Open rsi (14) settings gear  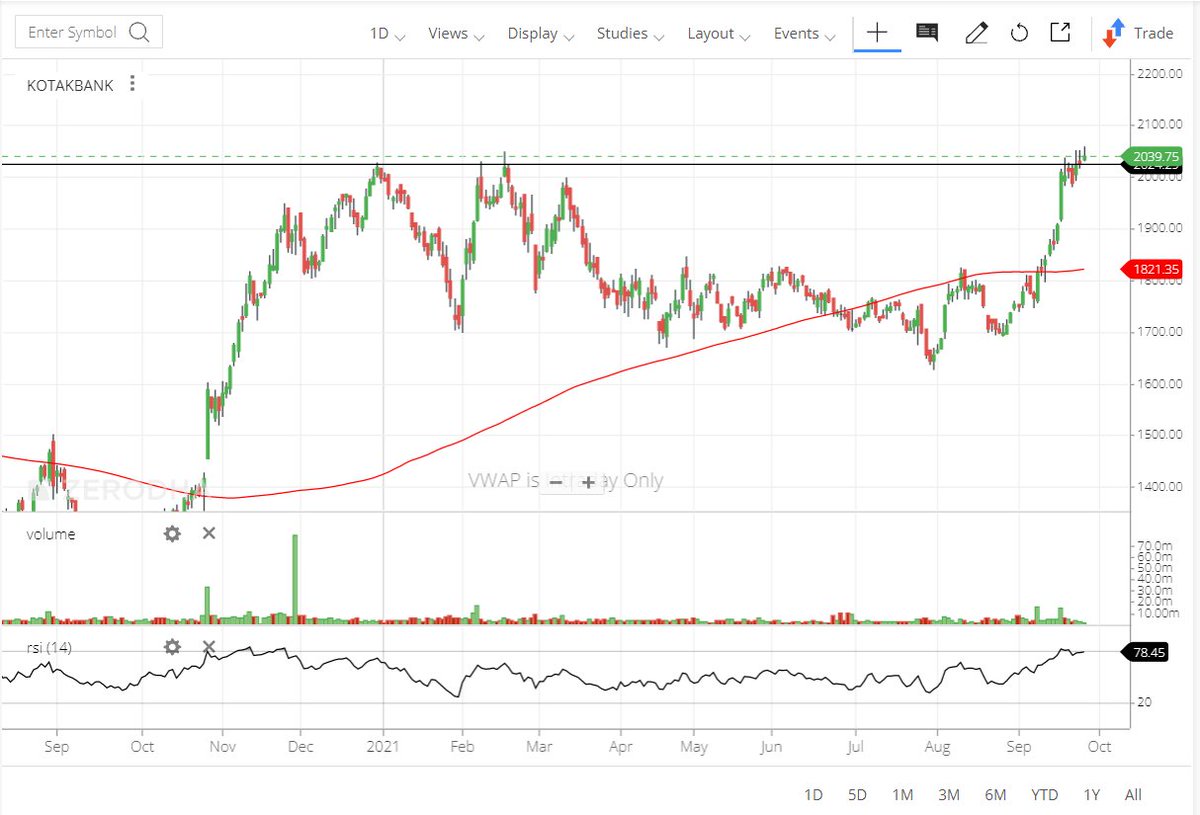pyautogui.click(x=172, y=647)
